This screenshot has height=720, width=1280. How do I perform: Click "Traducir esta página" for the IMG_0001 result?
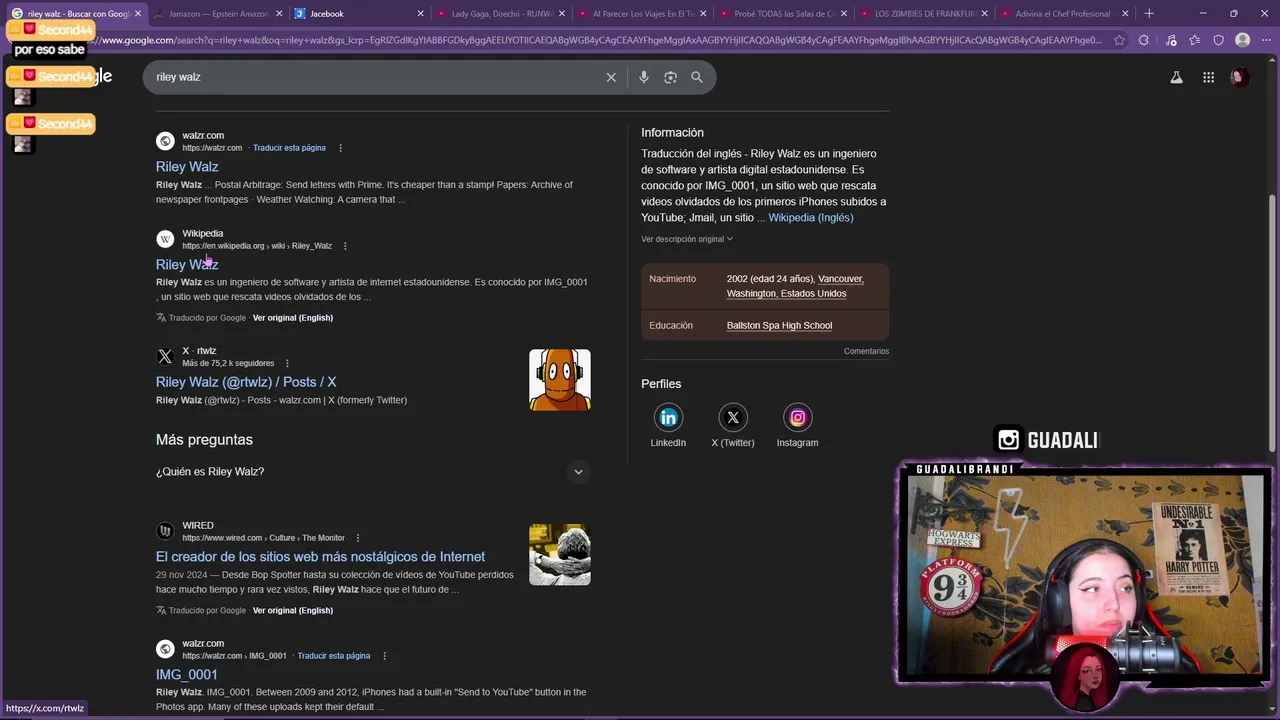coord(334,656)
